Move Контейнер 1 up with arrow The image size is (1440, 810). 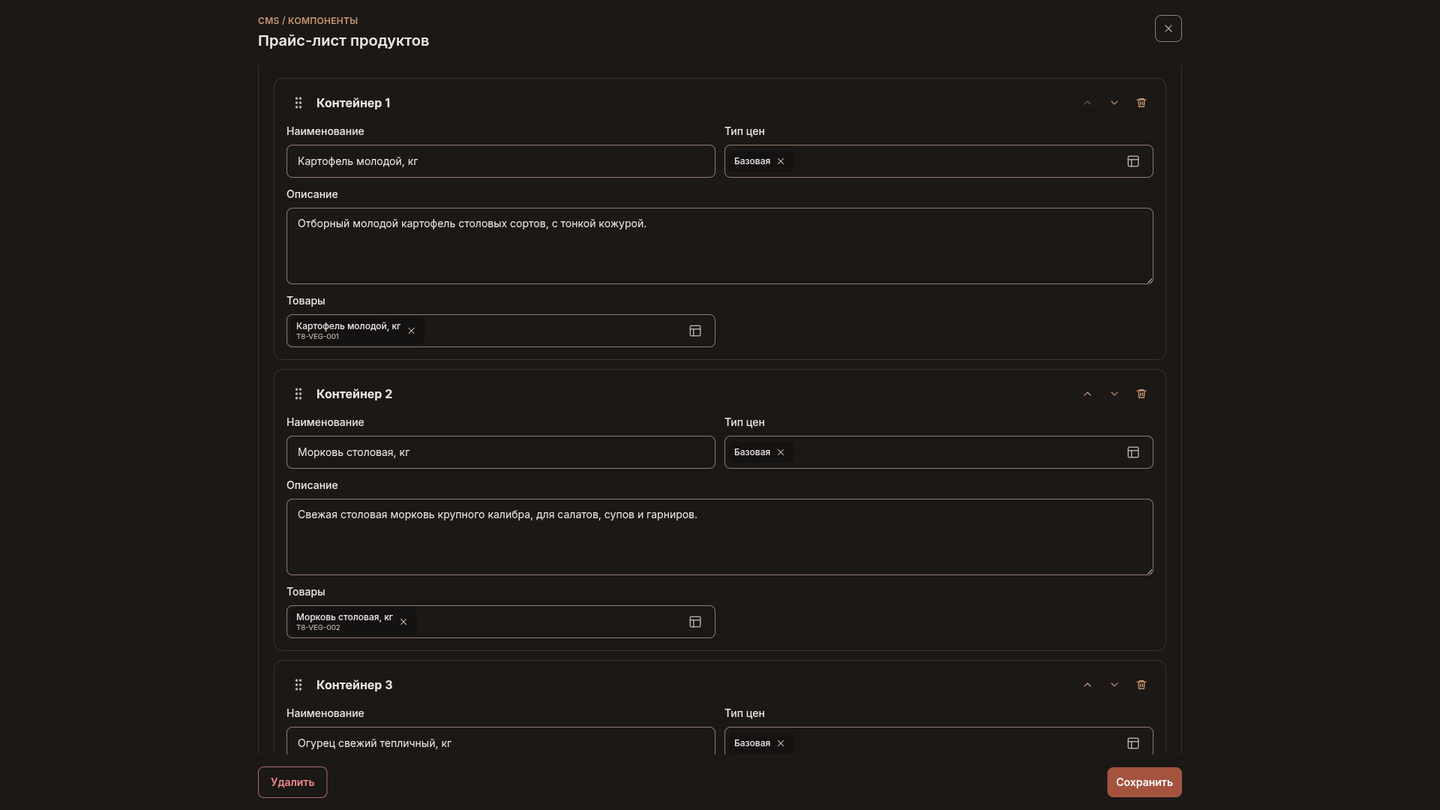pos(1087,103)
